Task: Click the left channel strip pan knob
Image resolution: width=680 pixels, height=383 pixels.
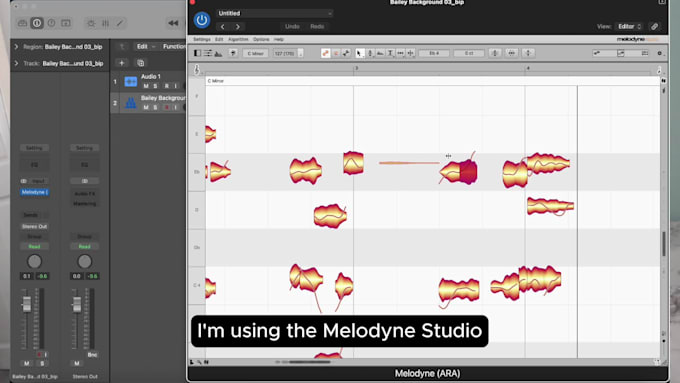Action: 34,261
